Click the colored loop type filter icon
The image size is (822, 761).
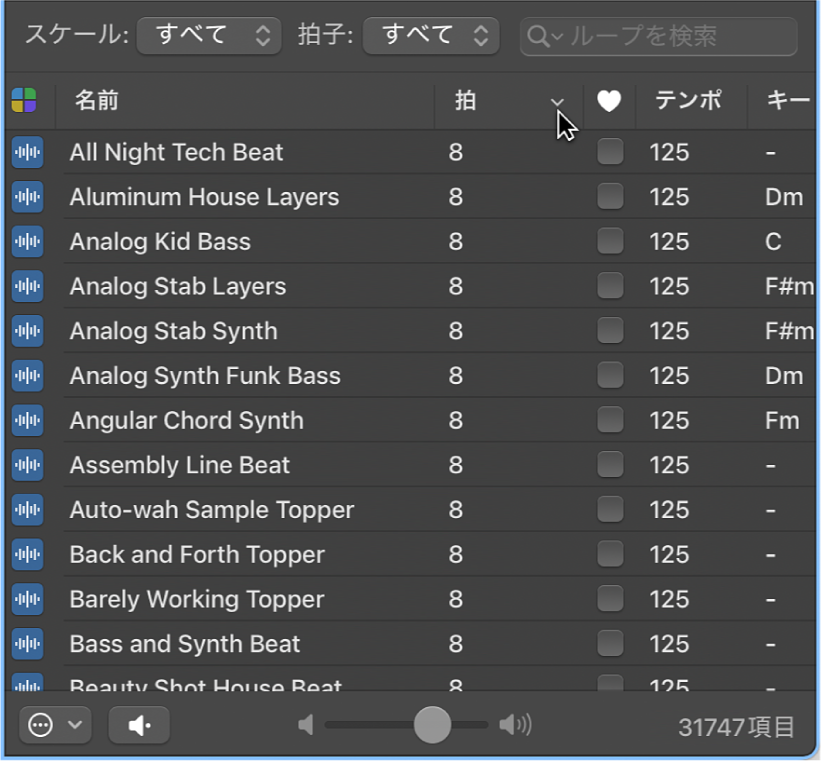[x=24, y=101]
